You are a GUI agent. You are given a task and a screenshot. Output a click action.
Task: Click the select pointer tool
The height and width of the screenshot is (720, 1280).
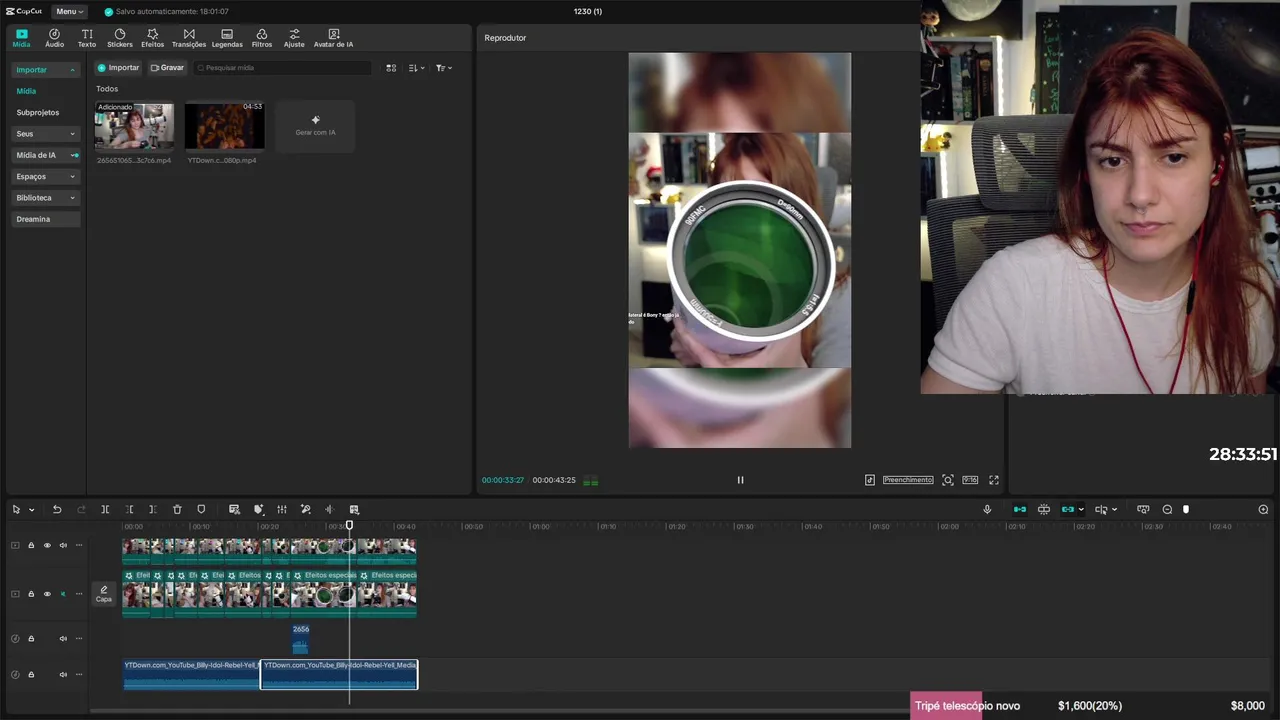pos(16,510)
